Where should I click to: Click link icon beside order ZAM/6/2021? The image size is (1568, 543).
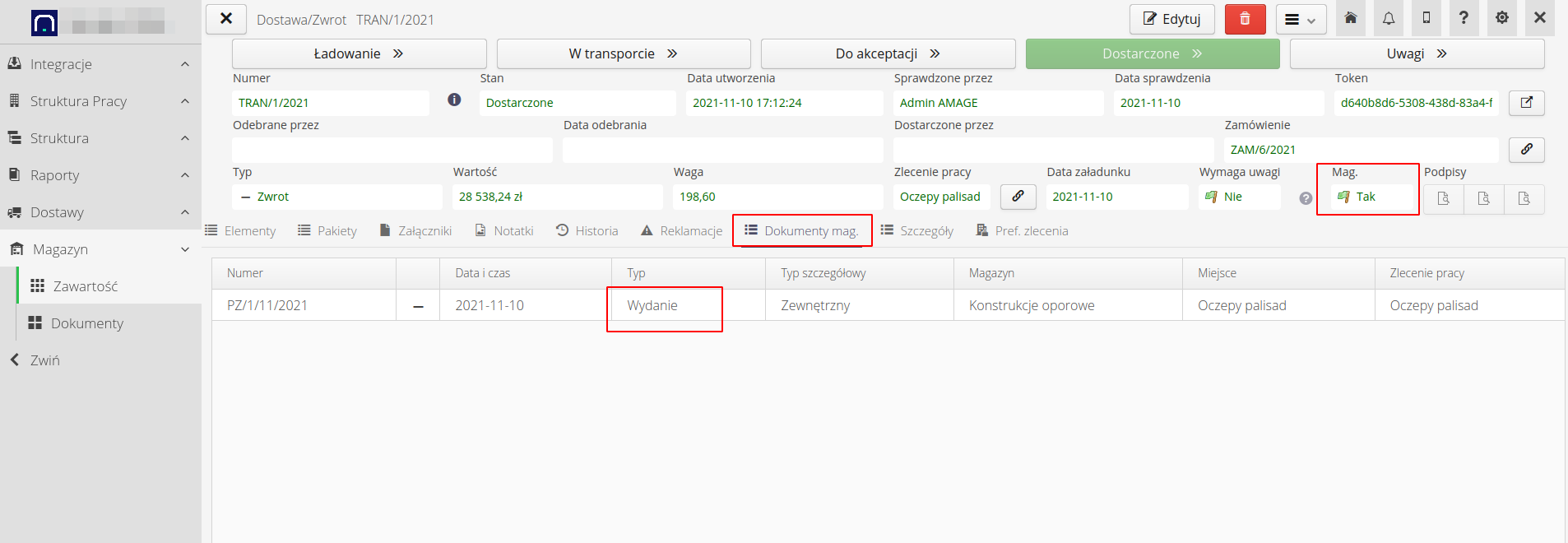coord(1526,150)
